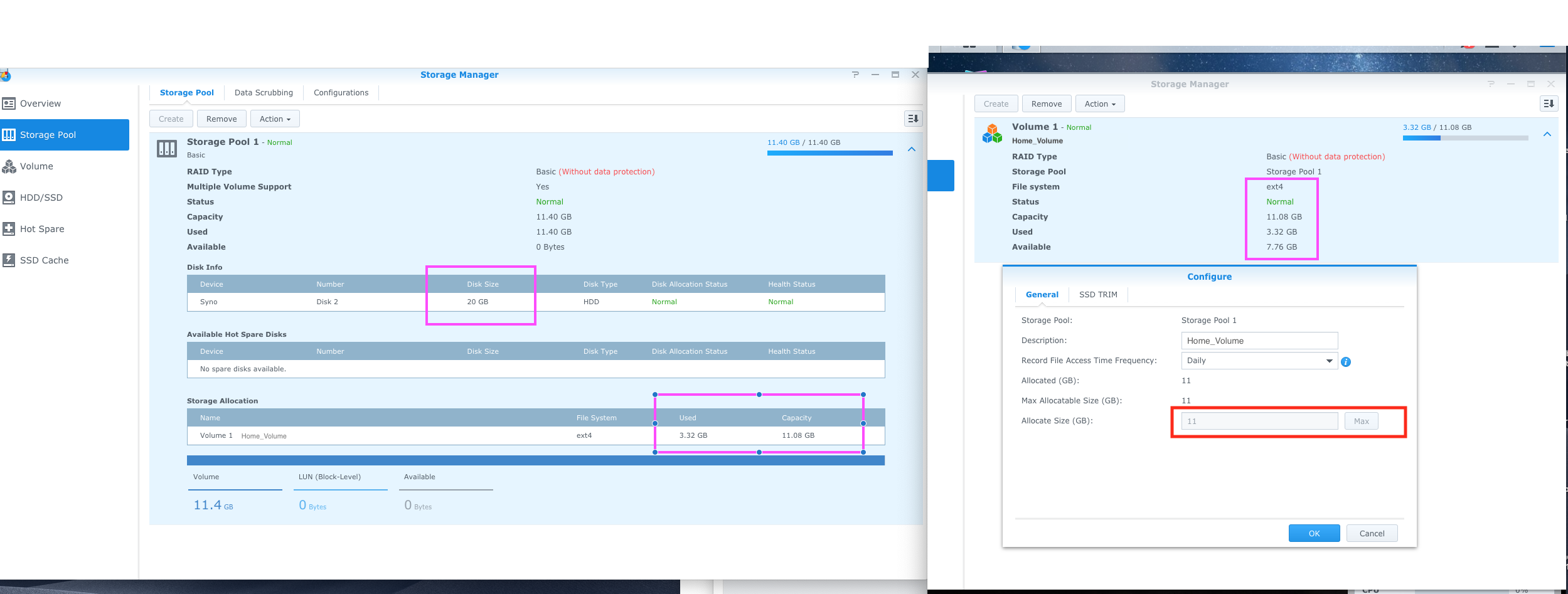Click the sort order icon in Storage Pool toolbar
Image resolution: width=1568 pixels, height=594 pixels.
click(913, 119)
